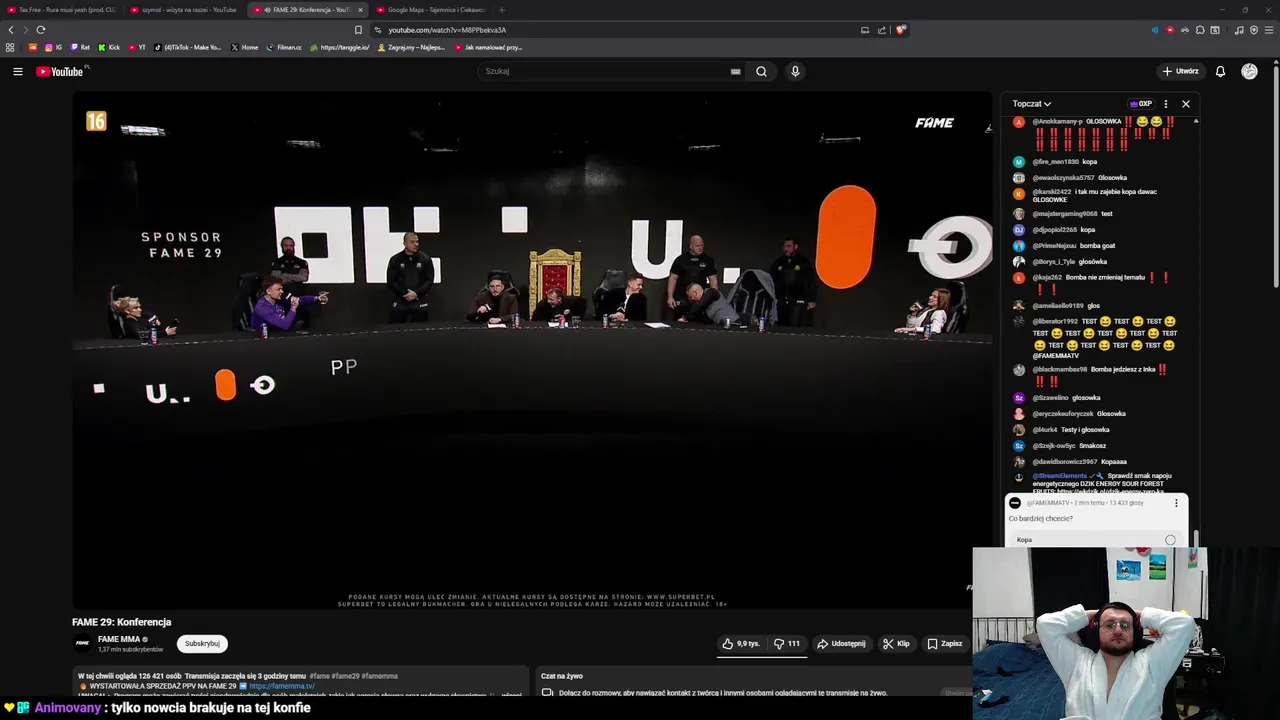The width and height of the screenshot is (1280, 720).
Task: Start voice search with microphone icon
Action: tap(795, 71)
